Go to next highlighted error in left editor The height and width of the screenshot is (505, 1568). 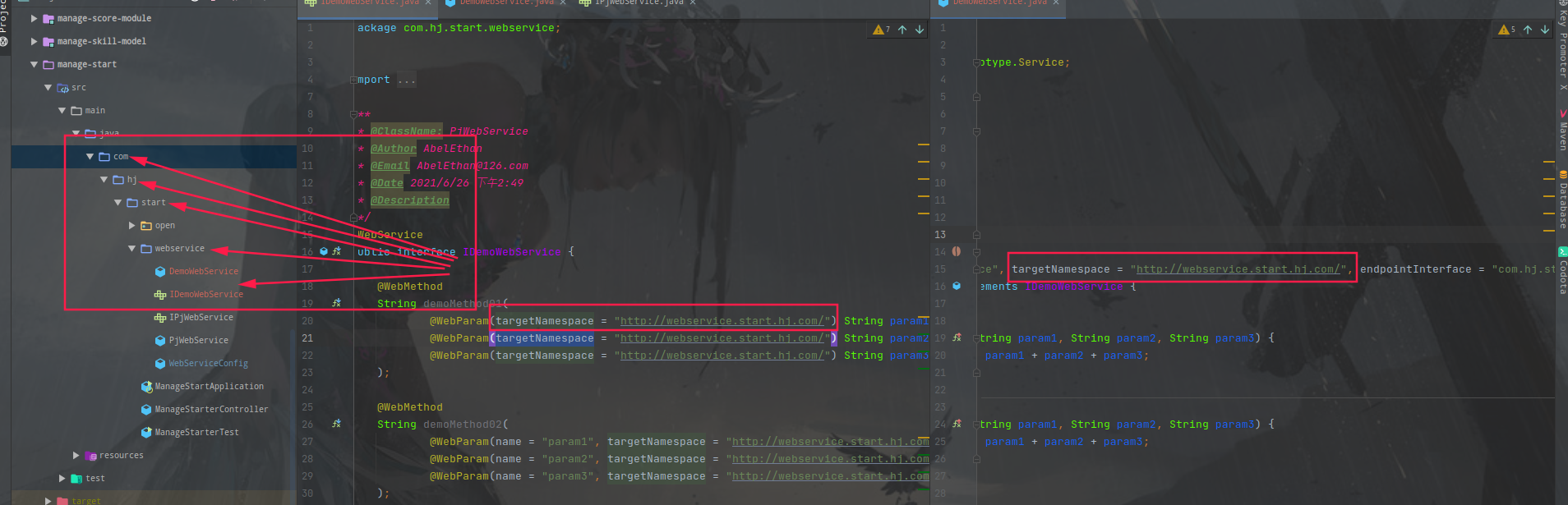coord(920,30)
